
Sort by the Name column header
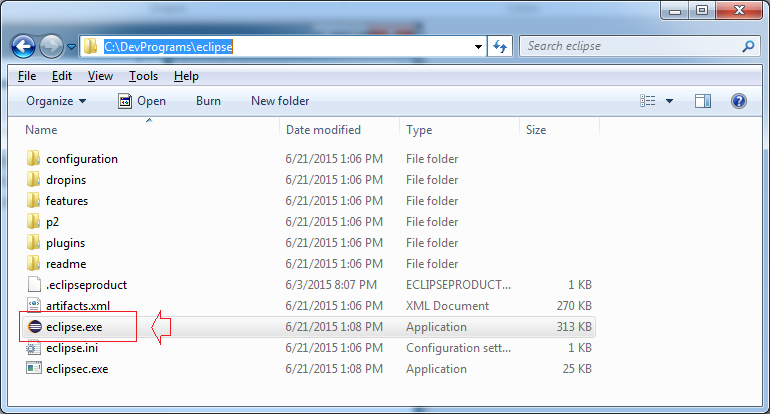pyautogui.click(x=41, y=130)
